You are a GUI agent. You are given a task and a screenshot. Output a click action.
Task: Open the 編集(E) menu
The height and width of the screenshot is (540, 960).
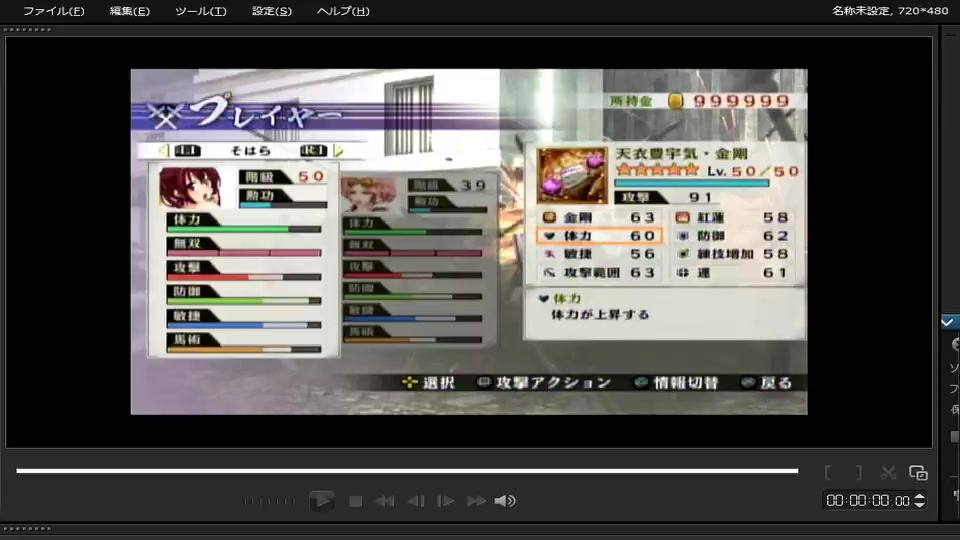[129, 11]
